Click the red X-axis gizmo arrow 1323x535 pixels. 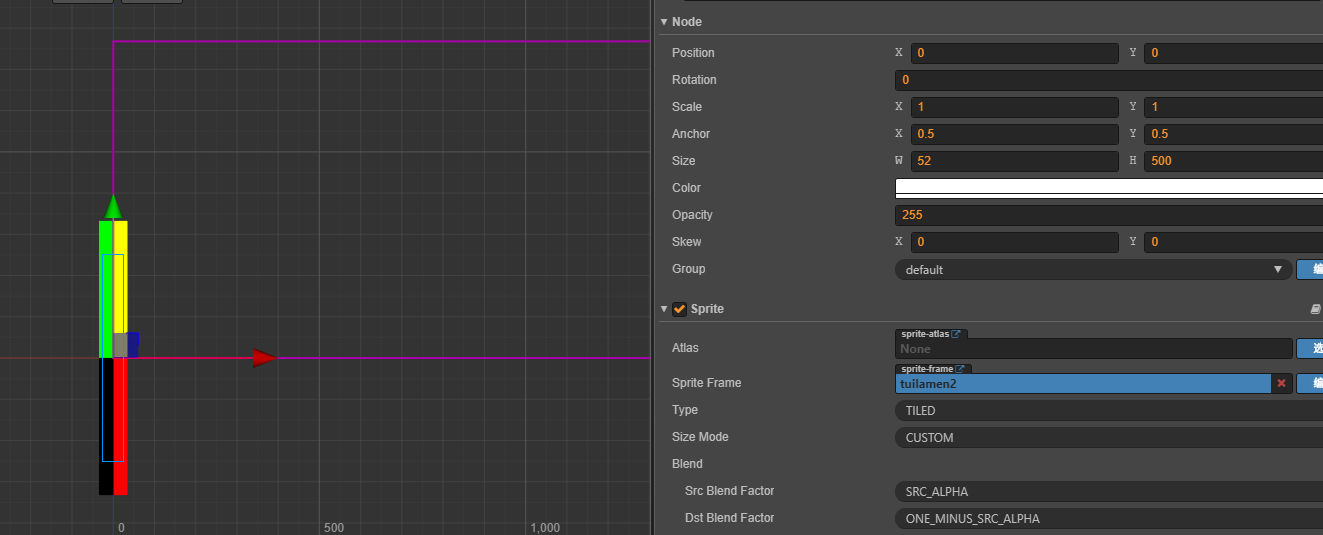(264, 358)
